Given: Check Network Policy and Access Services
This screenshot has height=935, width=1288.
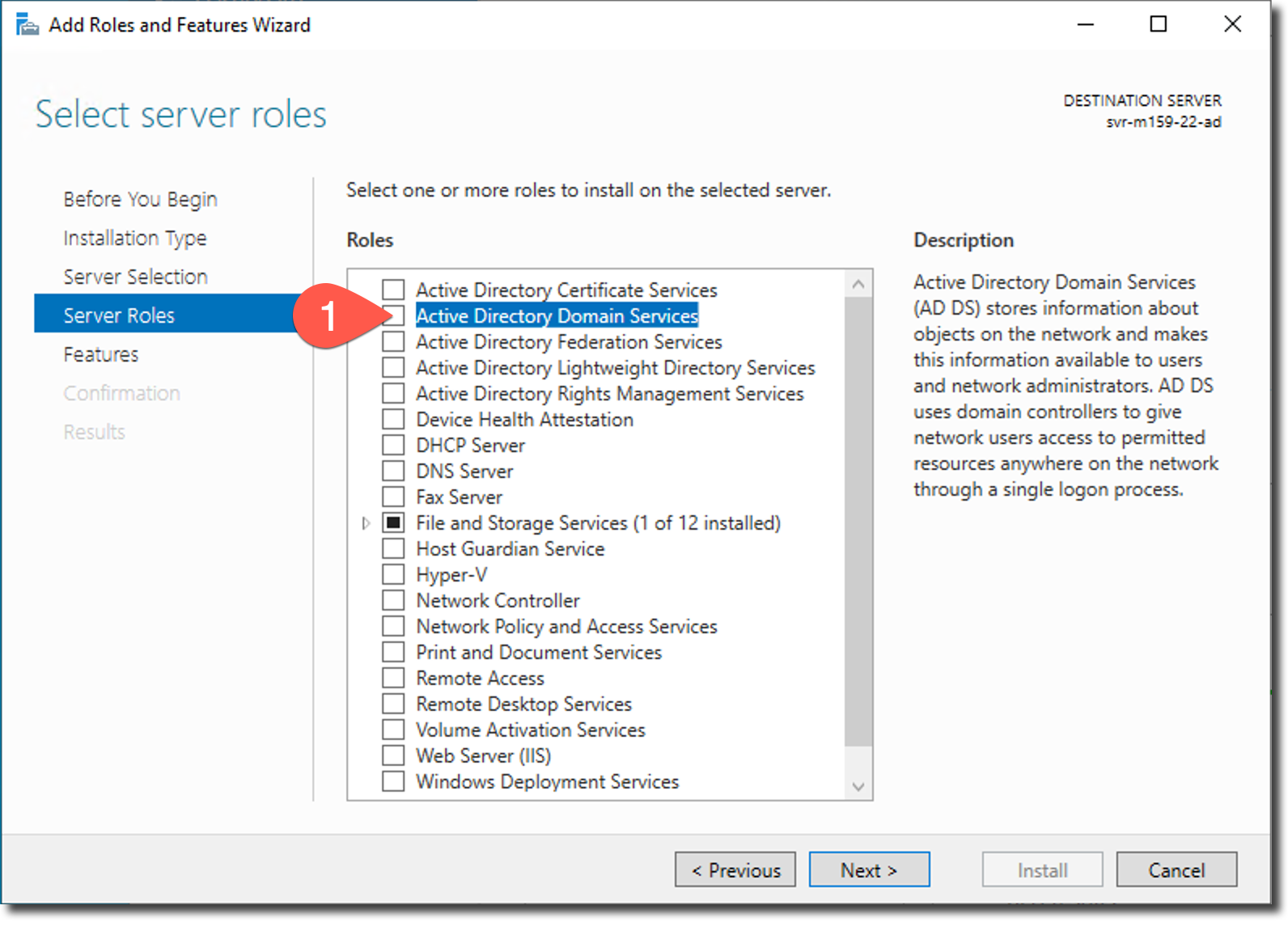Looking at the screenshot, I should tap(393, 626).
